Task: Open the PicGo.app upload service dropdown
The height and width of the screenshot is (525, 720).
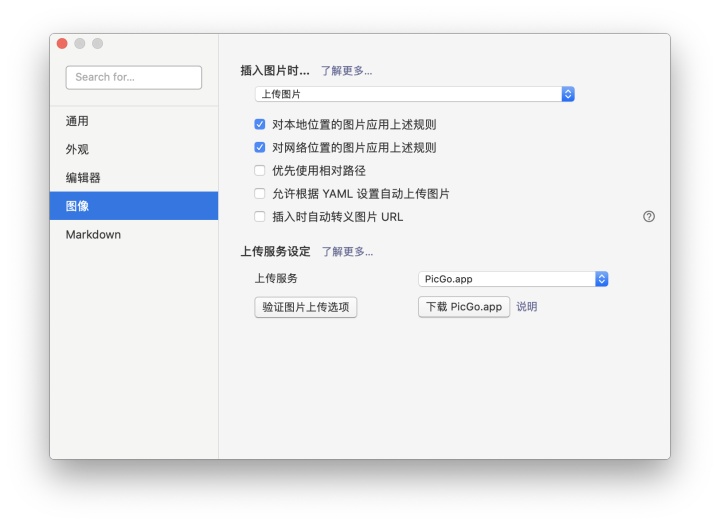Action: tap(513, 279)
